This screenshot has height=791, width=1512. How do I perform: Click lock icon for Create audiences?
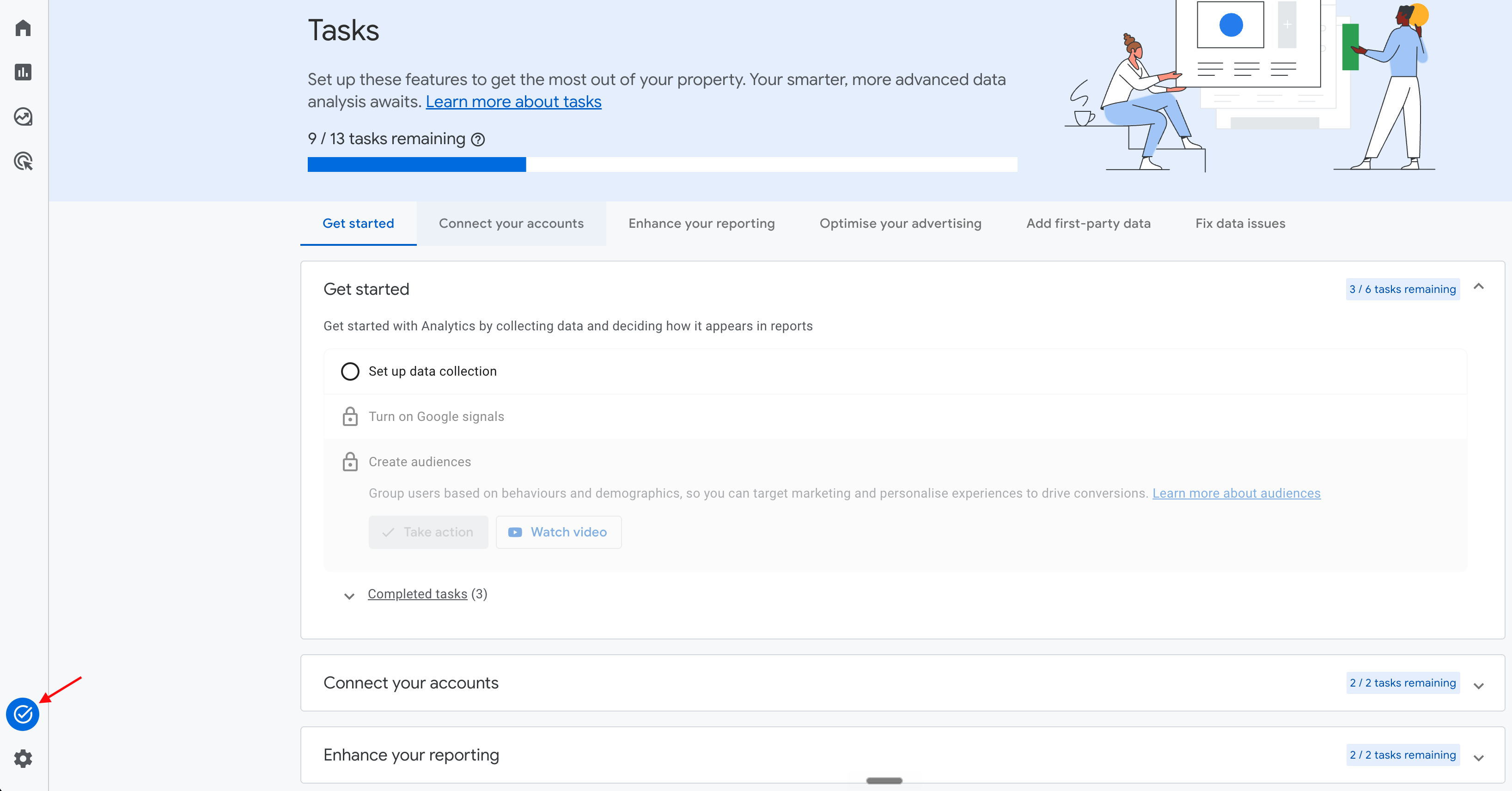click(350, 462)
